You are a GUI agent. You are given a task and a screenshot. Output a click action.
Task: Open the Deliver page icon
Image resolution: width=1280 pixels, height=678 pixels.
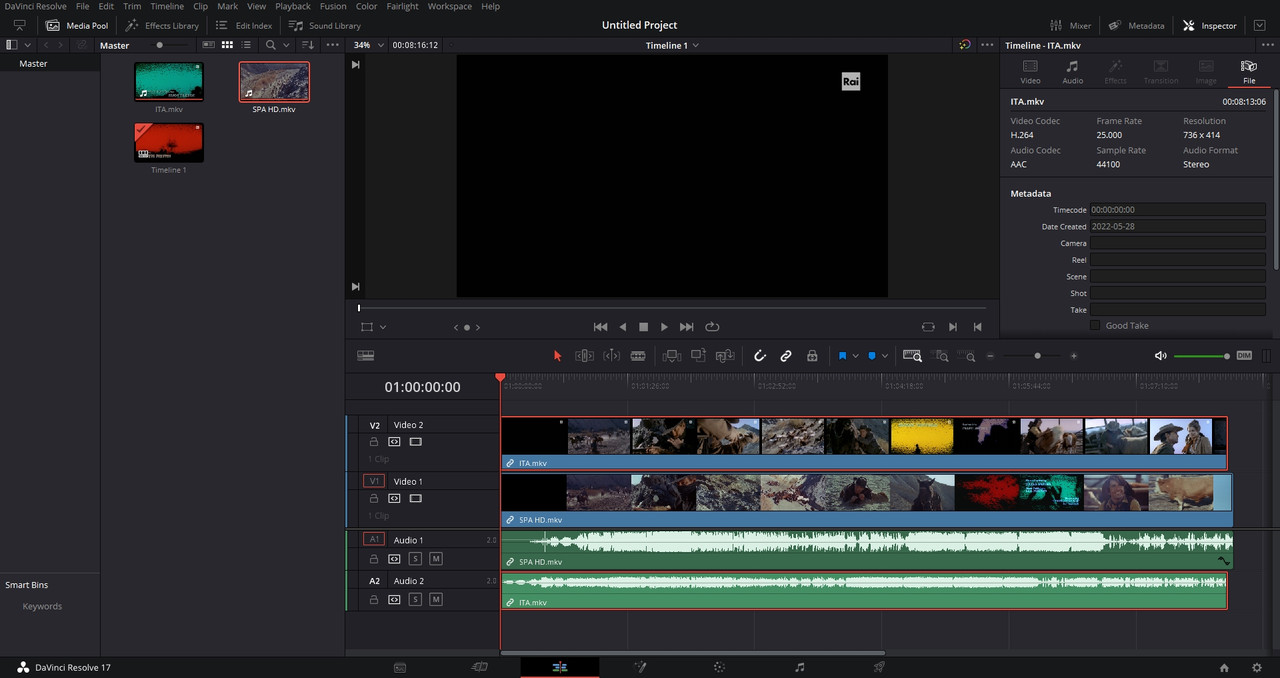point(879,667)
